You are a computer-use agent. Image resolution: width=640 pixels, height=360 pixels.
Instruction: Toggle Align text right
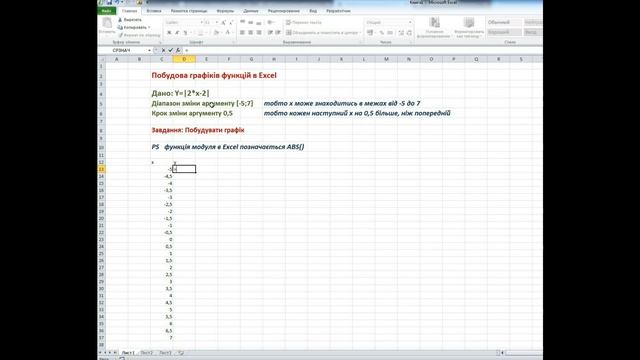pos(259,33)
